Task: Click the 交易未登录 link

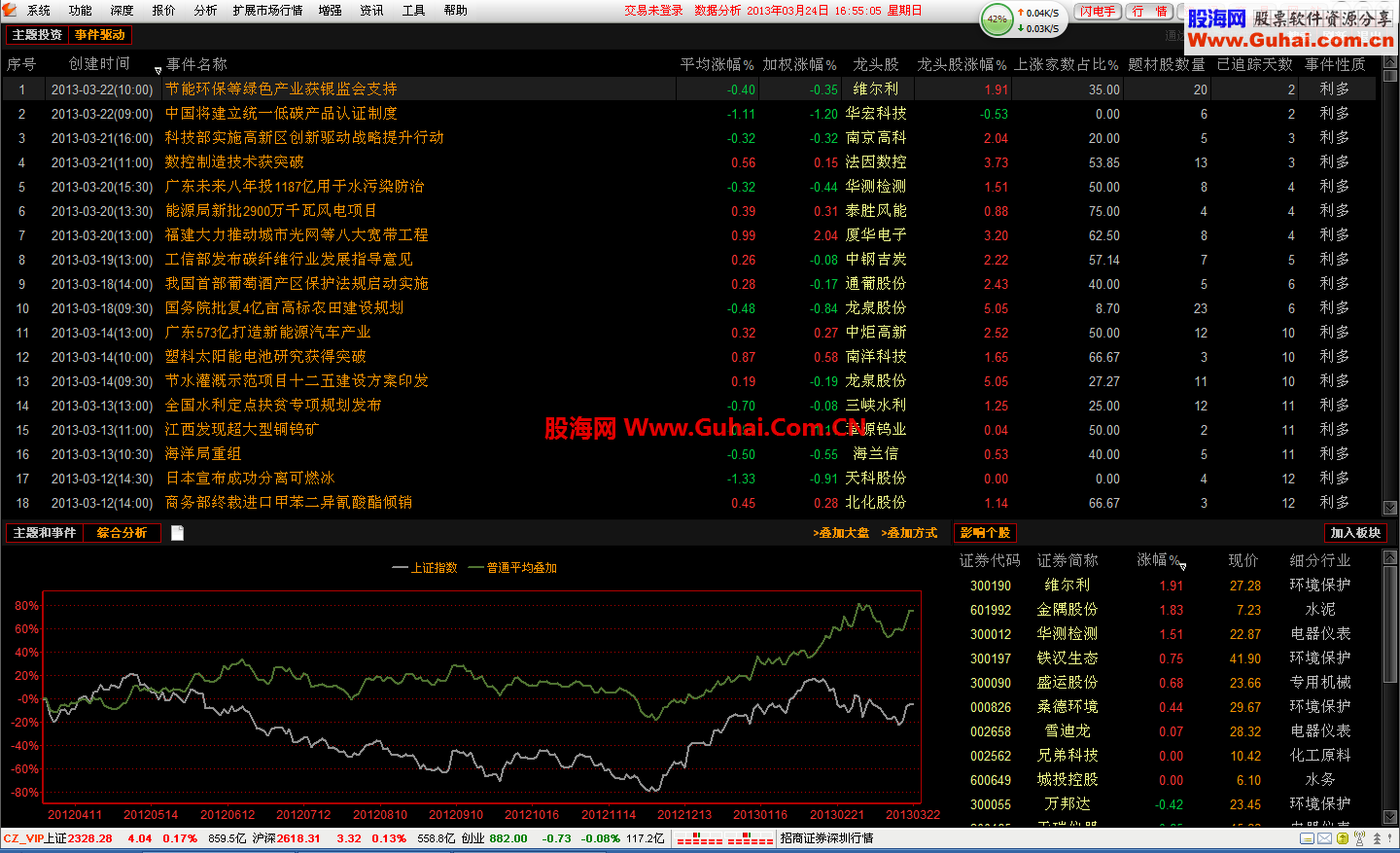Action: [653, 11]
